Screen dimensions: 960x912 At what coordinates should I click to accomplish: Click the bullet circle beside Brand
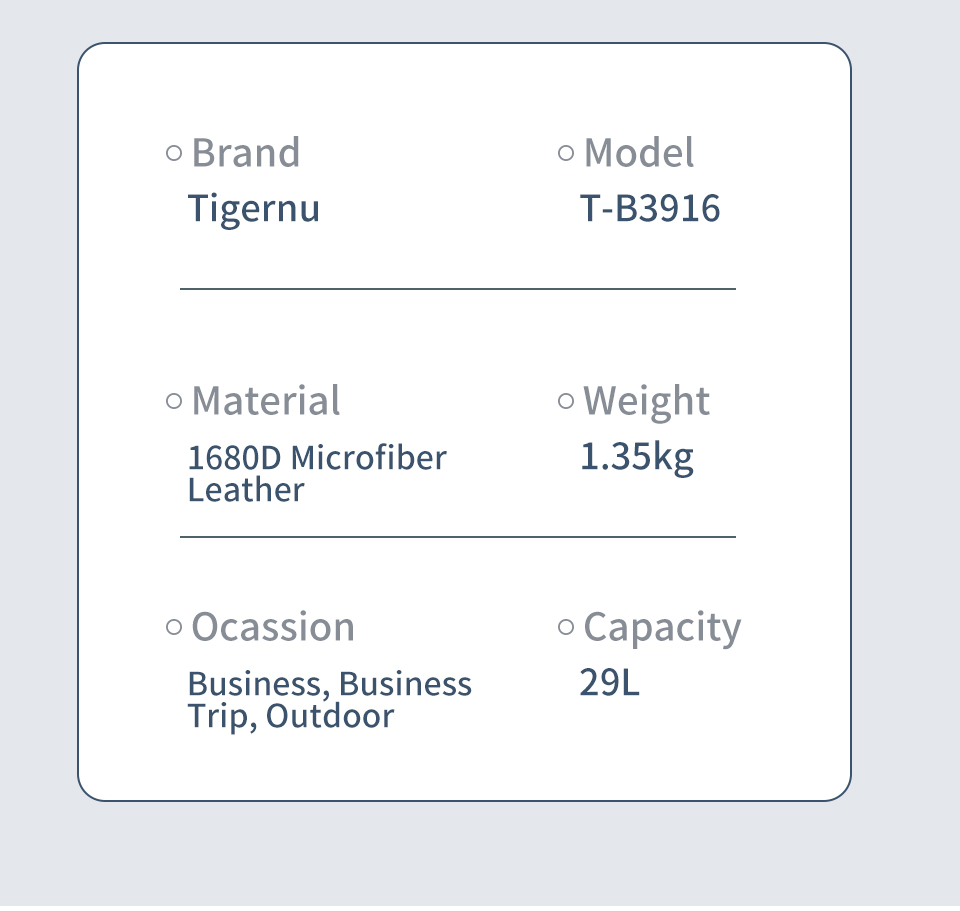(x=174, y=153)
